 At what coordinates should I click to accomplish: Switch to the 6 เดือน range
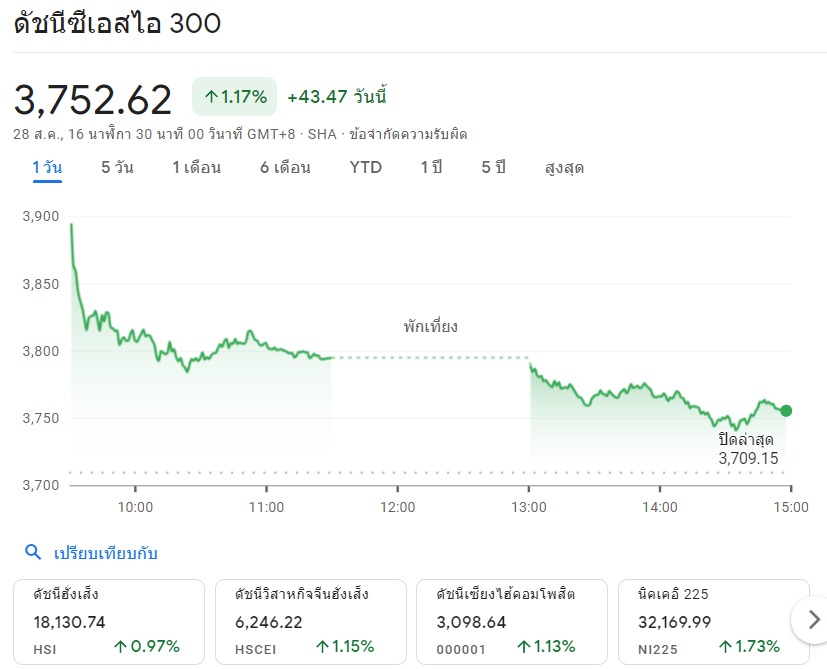(x=285, y=167)
